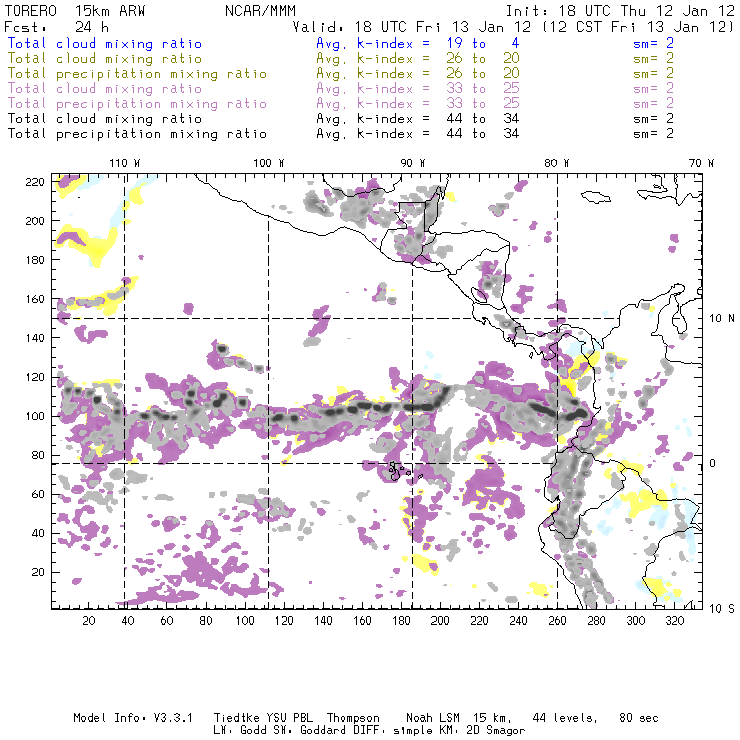Click the '100 W' longitude label
This screenshot has height=740, width=740.
click(x=269, y=163)
